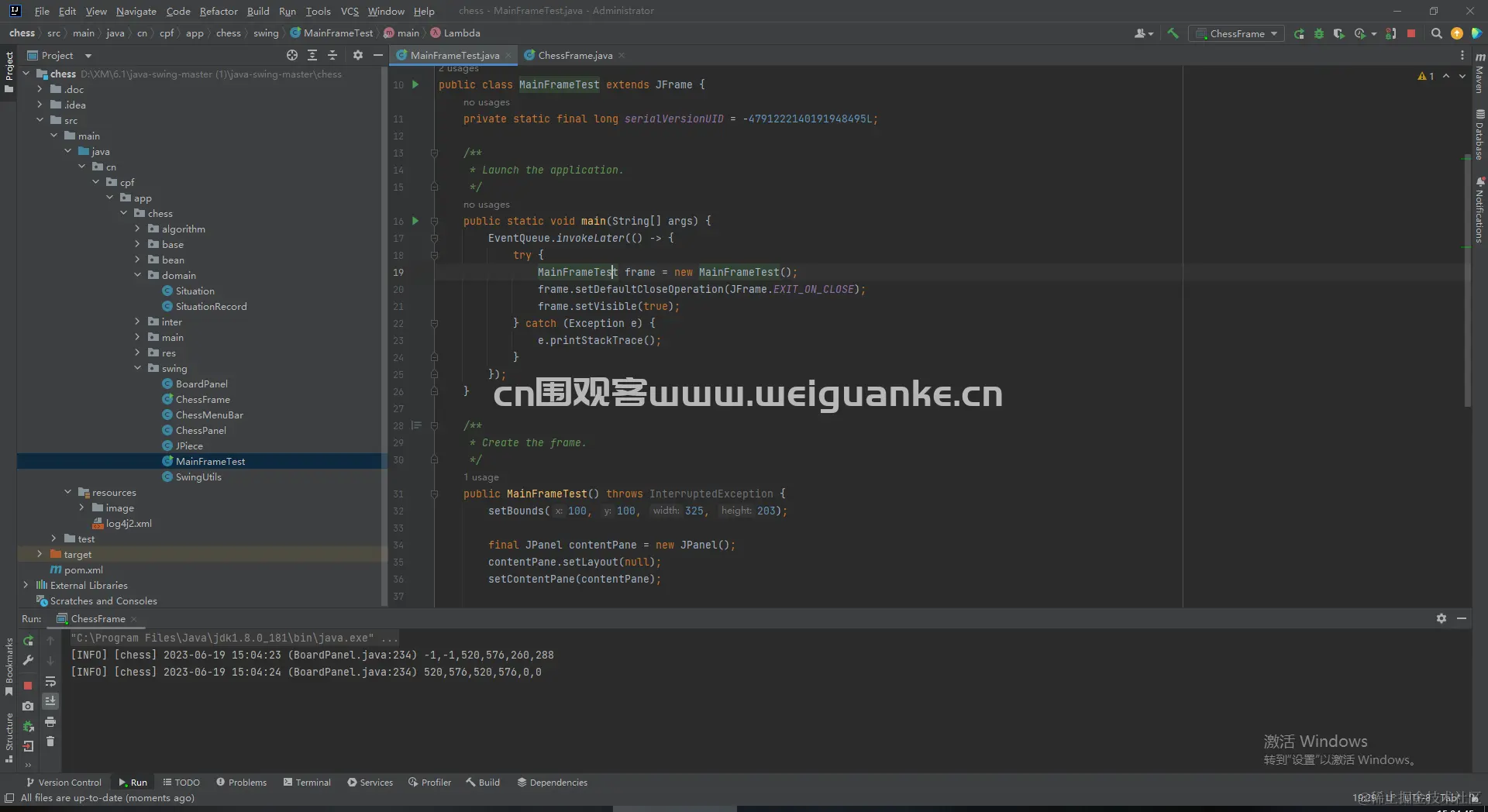Expand the .idea folder in the tree
Screen dimensions: 1488x812
tap(40, 105)
